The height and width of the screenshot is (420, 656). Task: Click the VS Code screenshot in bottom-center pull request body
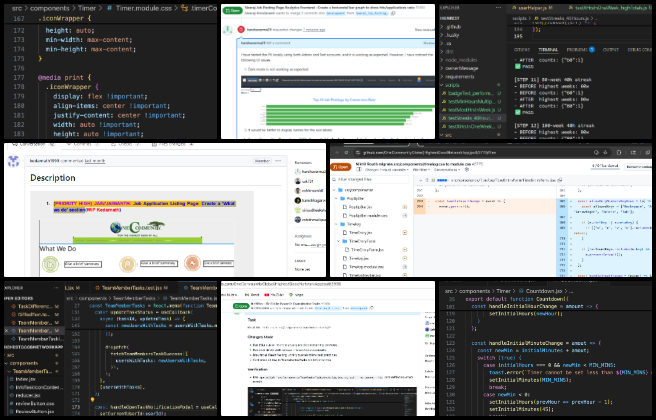point(332,401)
